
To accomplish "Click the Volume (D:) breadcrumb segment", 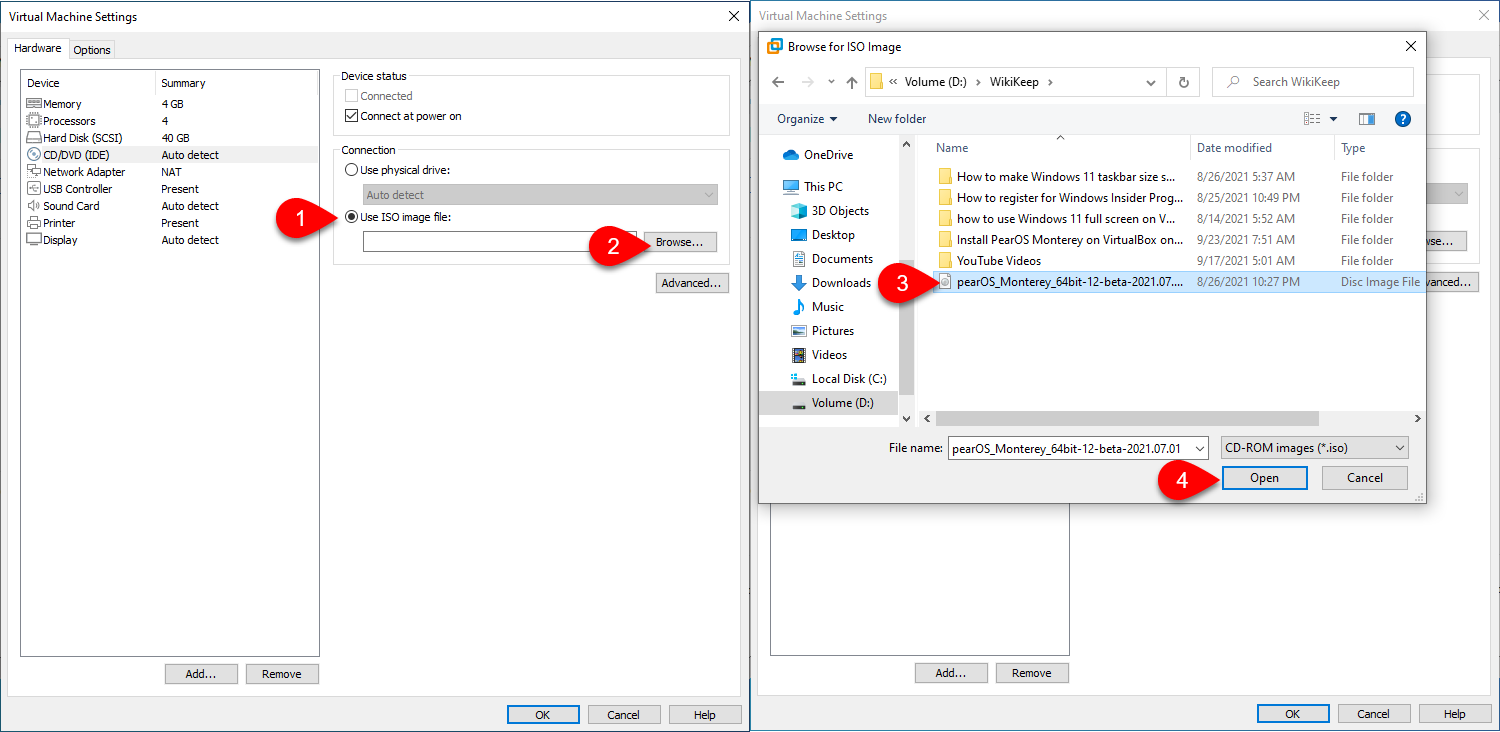I will click(x=935, y=82).
